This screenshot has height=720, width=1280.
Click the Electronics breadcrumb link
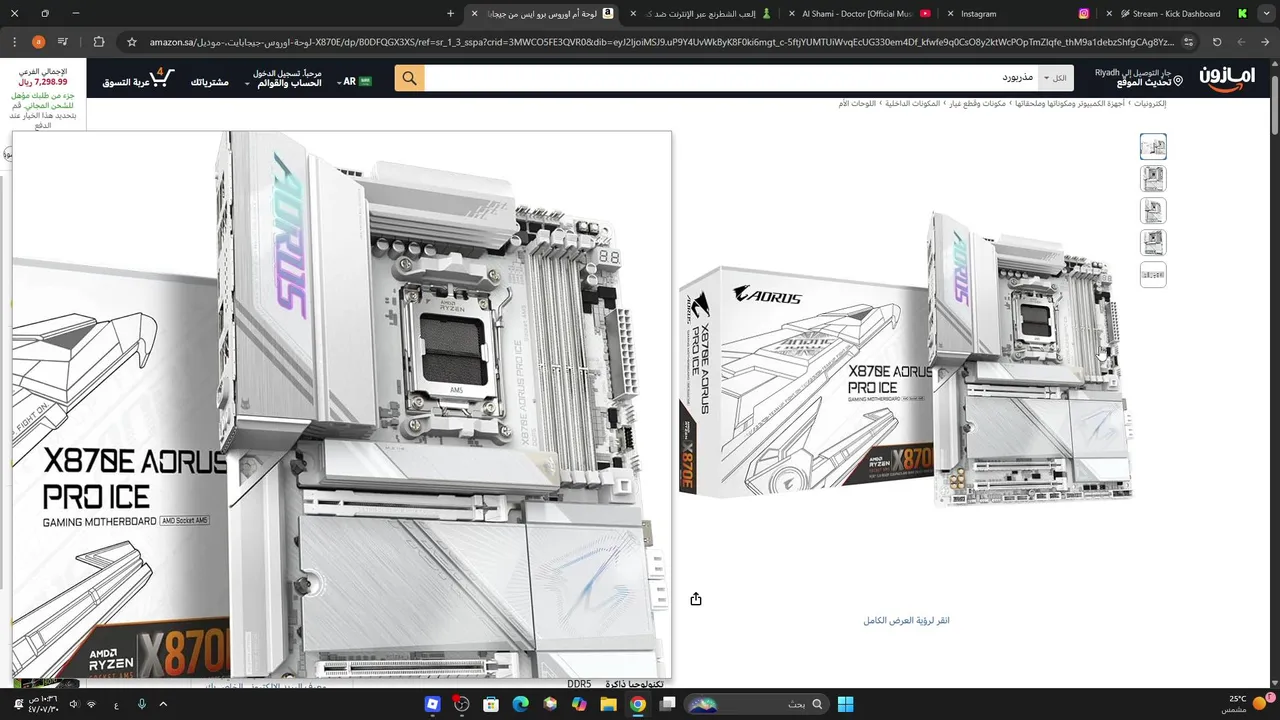click(1149, 104)
